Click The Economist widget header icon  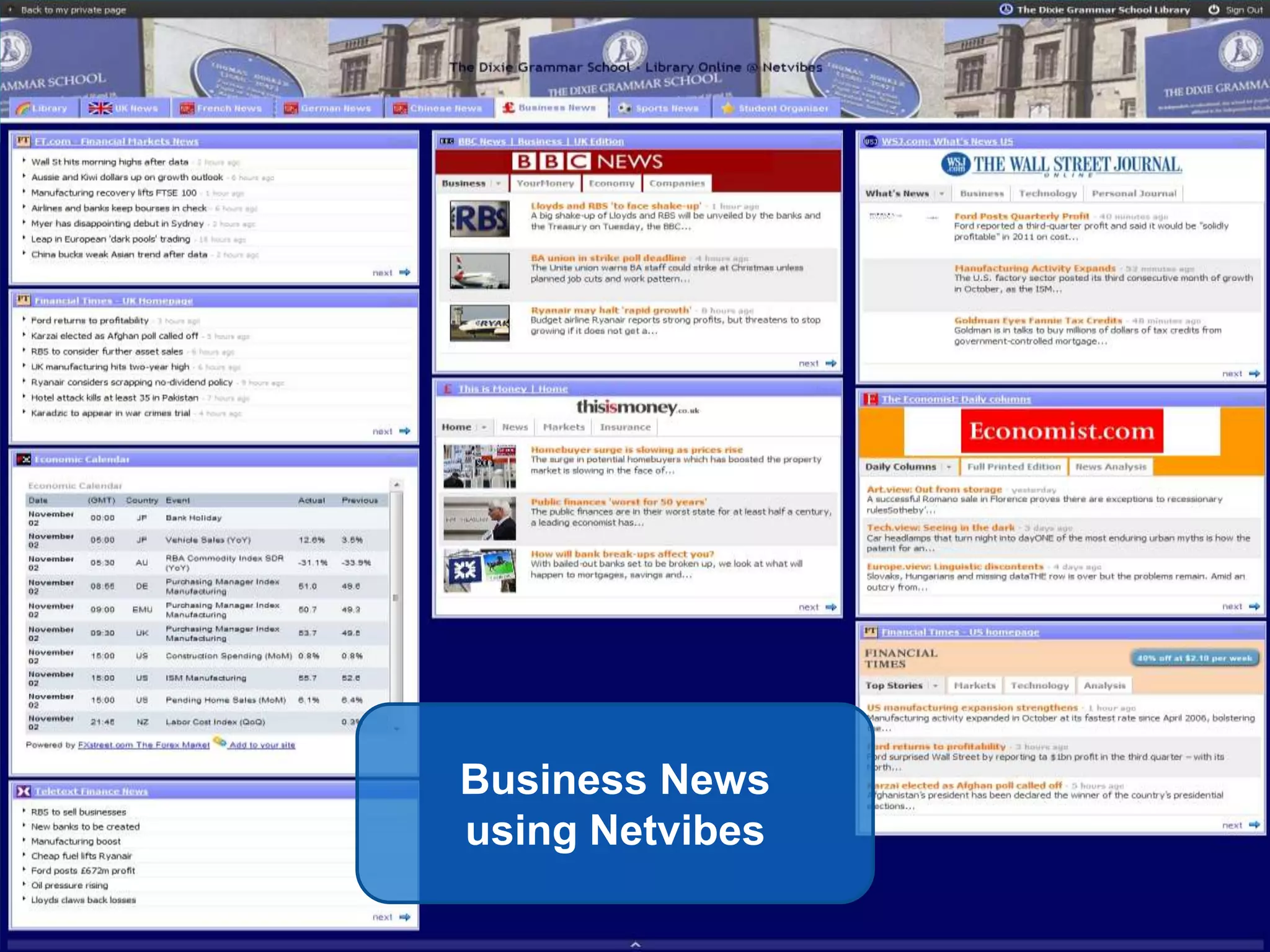click(870, 399)
